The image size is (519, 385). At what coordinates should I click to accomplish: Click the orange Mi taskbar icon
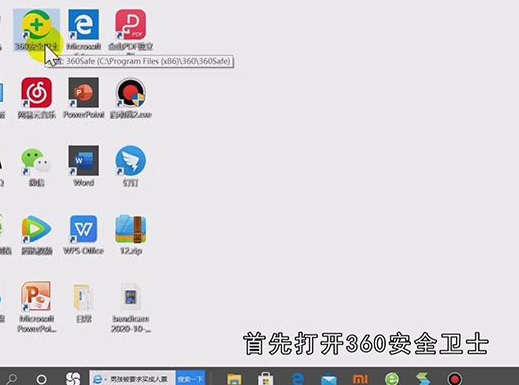[x=360, y=379]
